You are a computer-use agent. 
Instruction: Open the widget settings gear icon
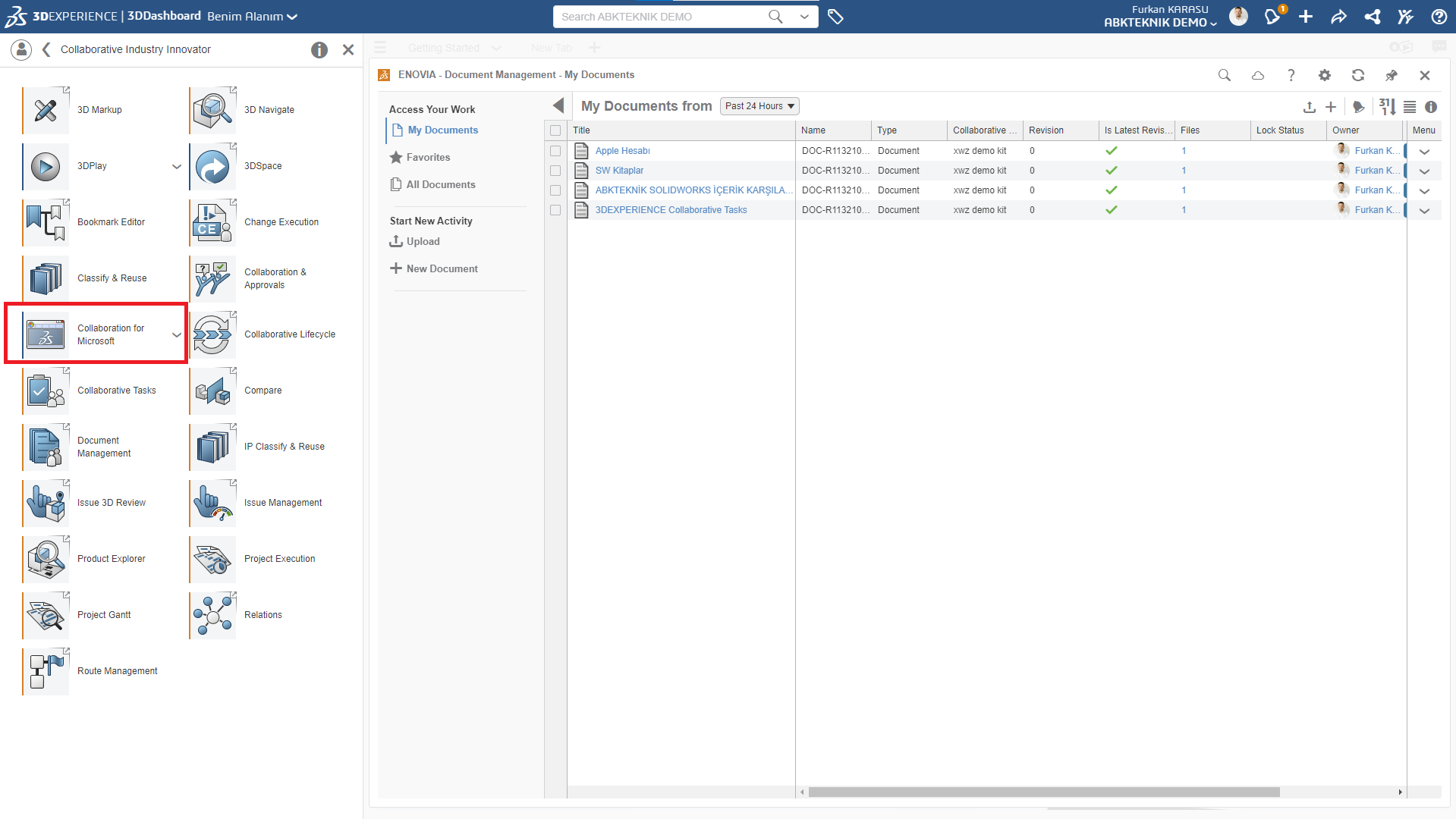click(x=1324, y=75)
